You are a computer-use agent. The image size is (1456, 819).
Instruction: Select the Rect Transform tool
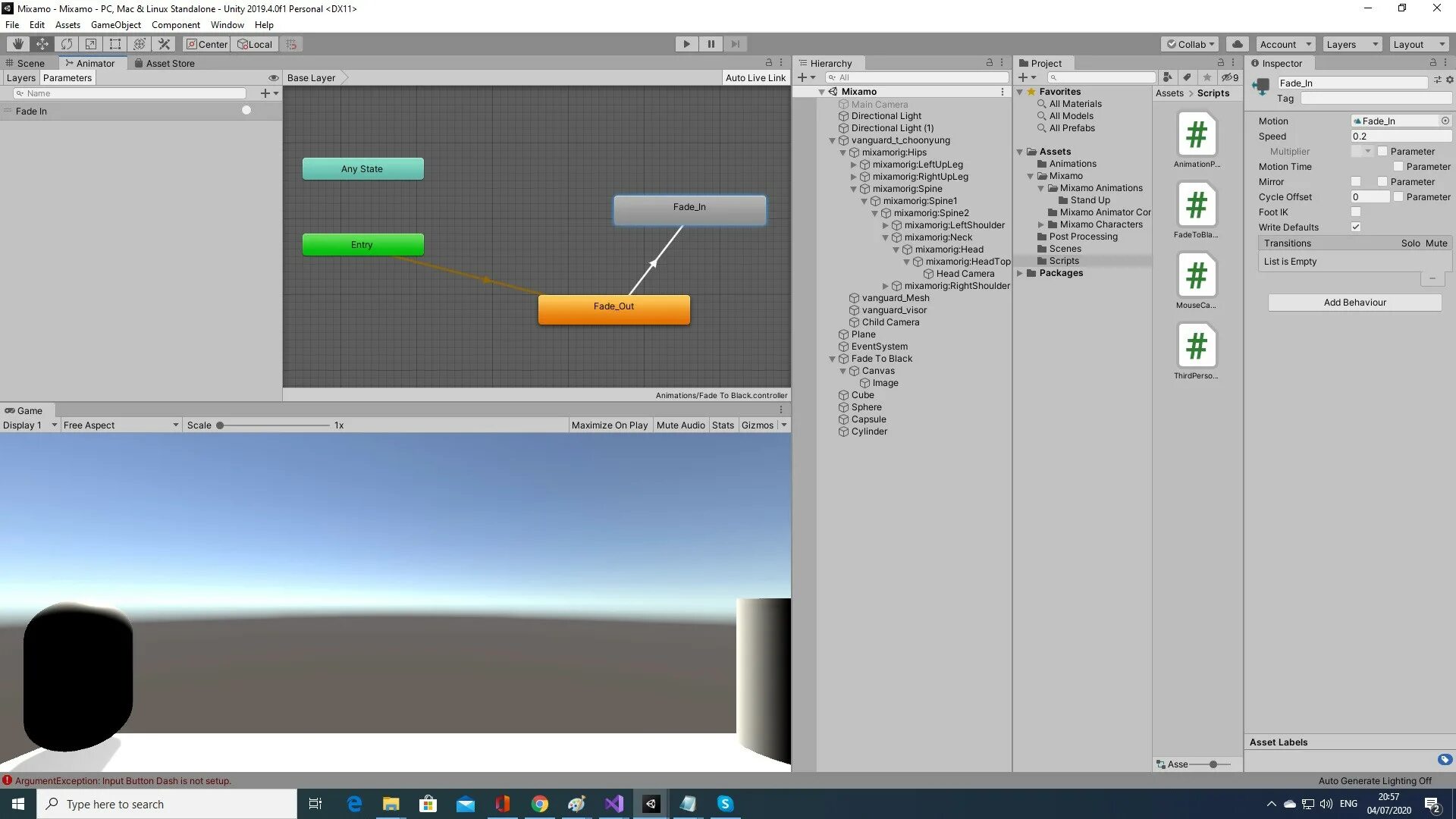coord(115,44)
